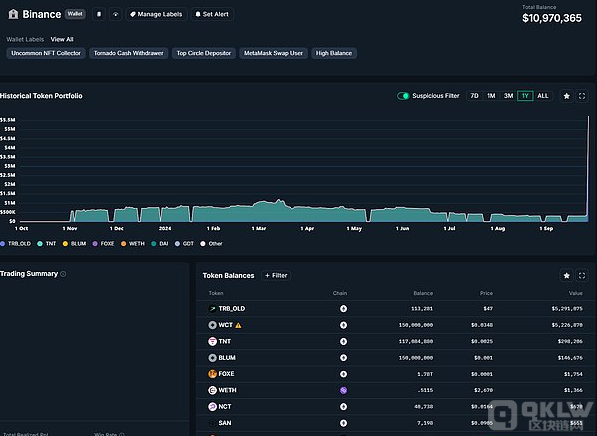Image resolution: width=597 pixels, height=436 pixels.
Task: Click TRB_OLD value $5,291,075
Action: (x=567, y=309)
